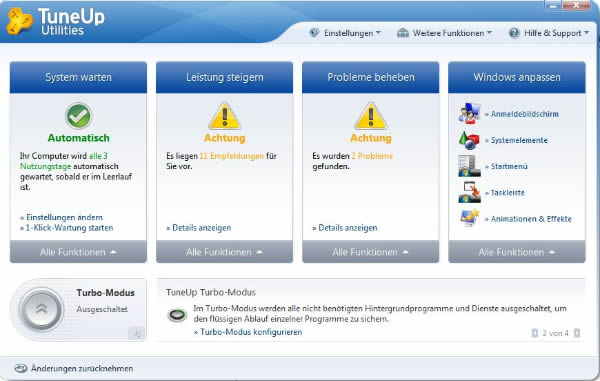This screenshot has width=600, height=381.
Task: Click the Weitere Funktionen toolbox icon
Action: [x=403, y=33]
